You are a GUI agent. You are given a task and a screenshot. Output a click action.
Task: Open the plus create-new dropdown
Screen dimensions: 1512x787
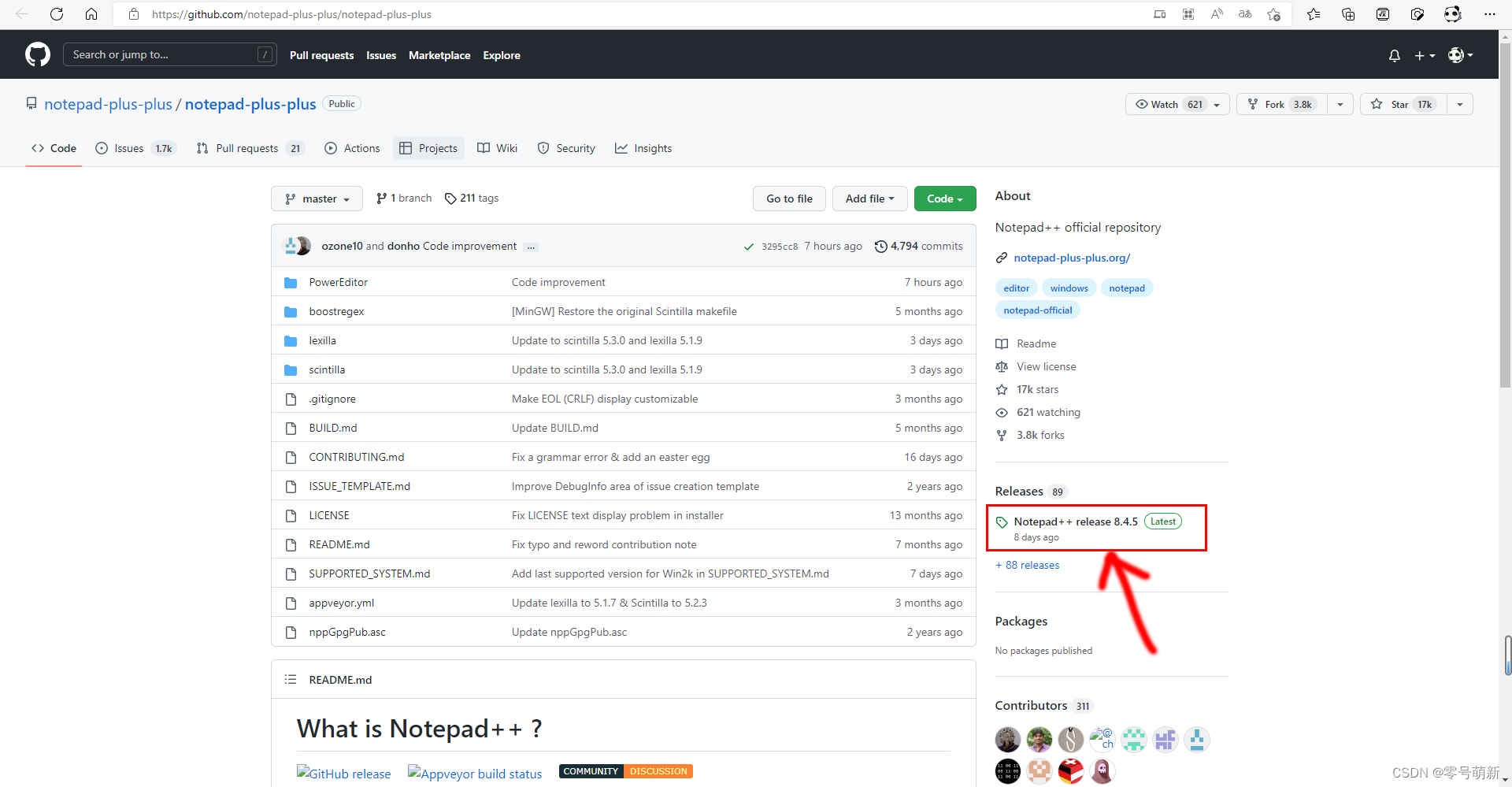(x=1425, y=55)
